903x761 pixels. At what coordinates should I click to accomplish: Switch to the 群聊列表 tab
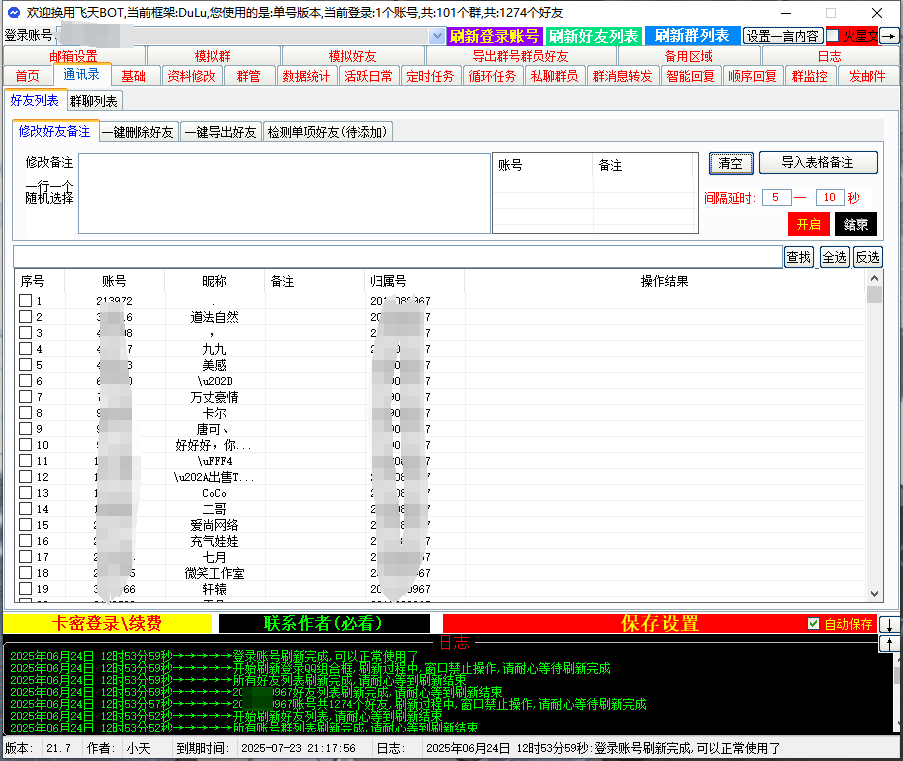tap(94, 101)
